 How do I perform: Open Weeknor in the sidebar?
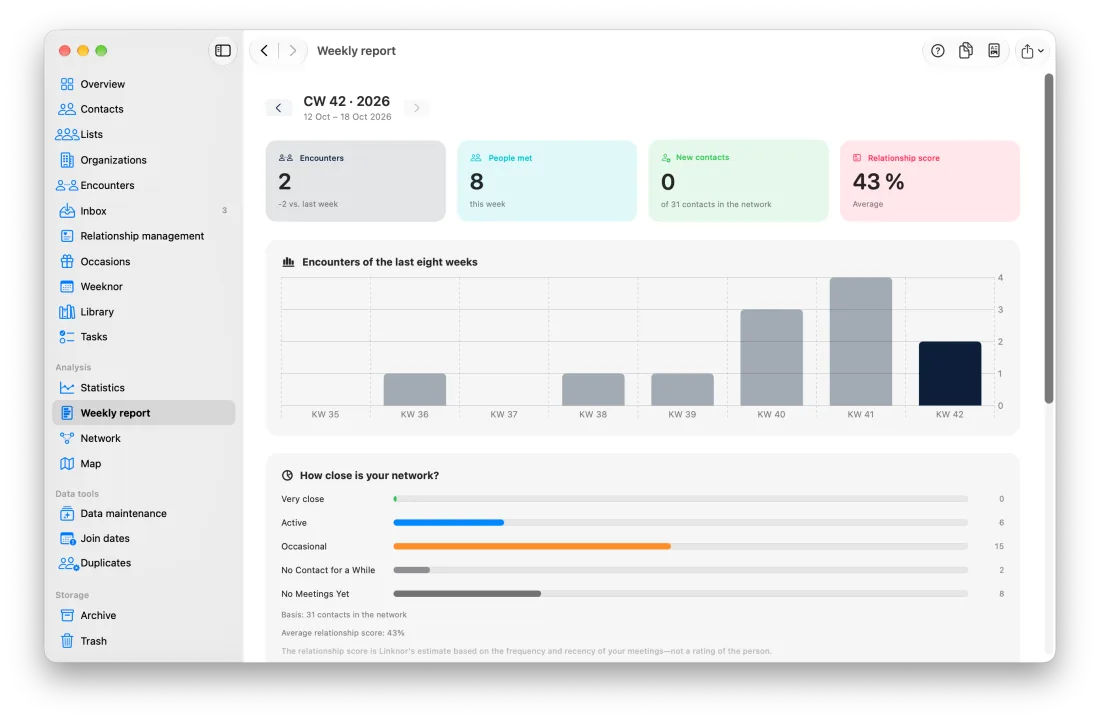point(144,287)
